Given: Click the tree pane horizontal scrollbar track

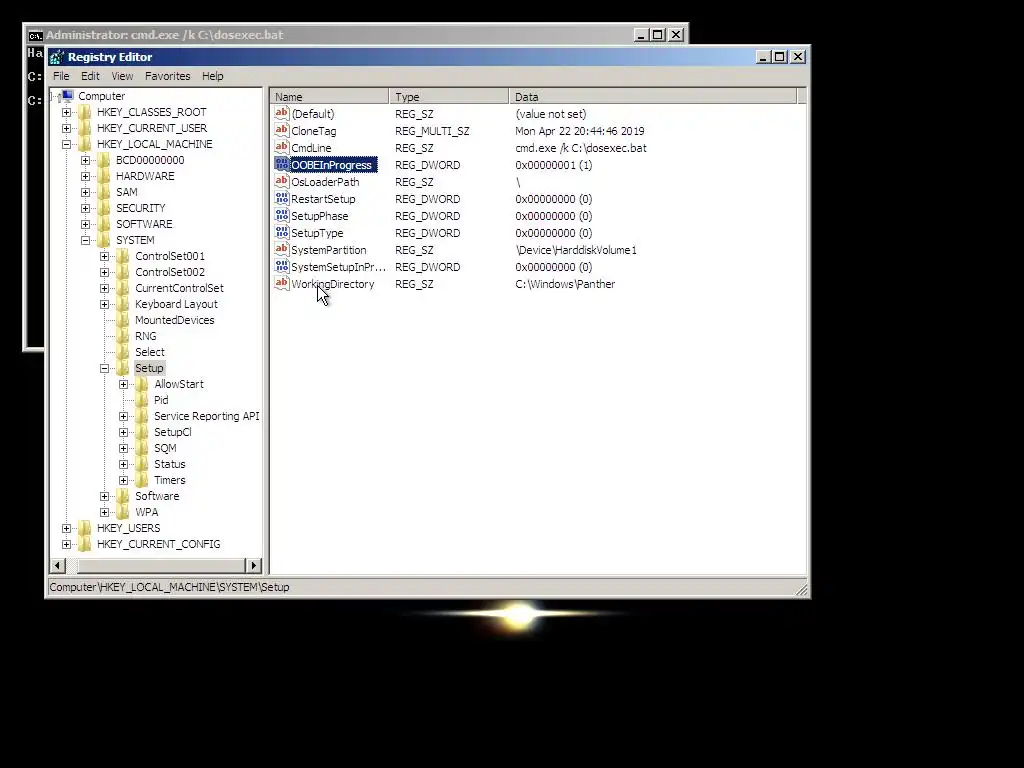Looking at the screenshot, I should pyautogui.click(x=156, y=566).
